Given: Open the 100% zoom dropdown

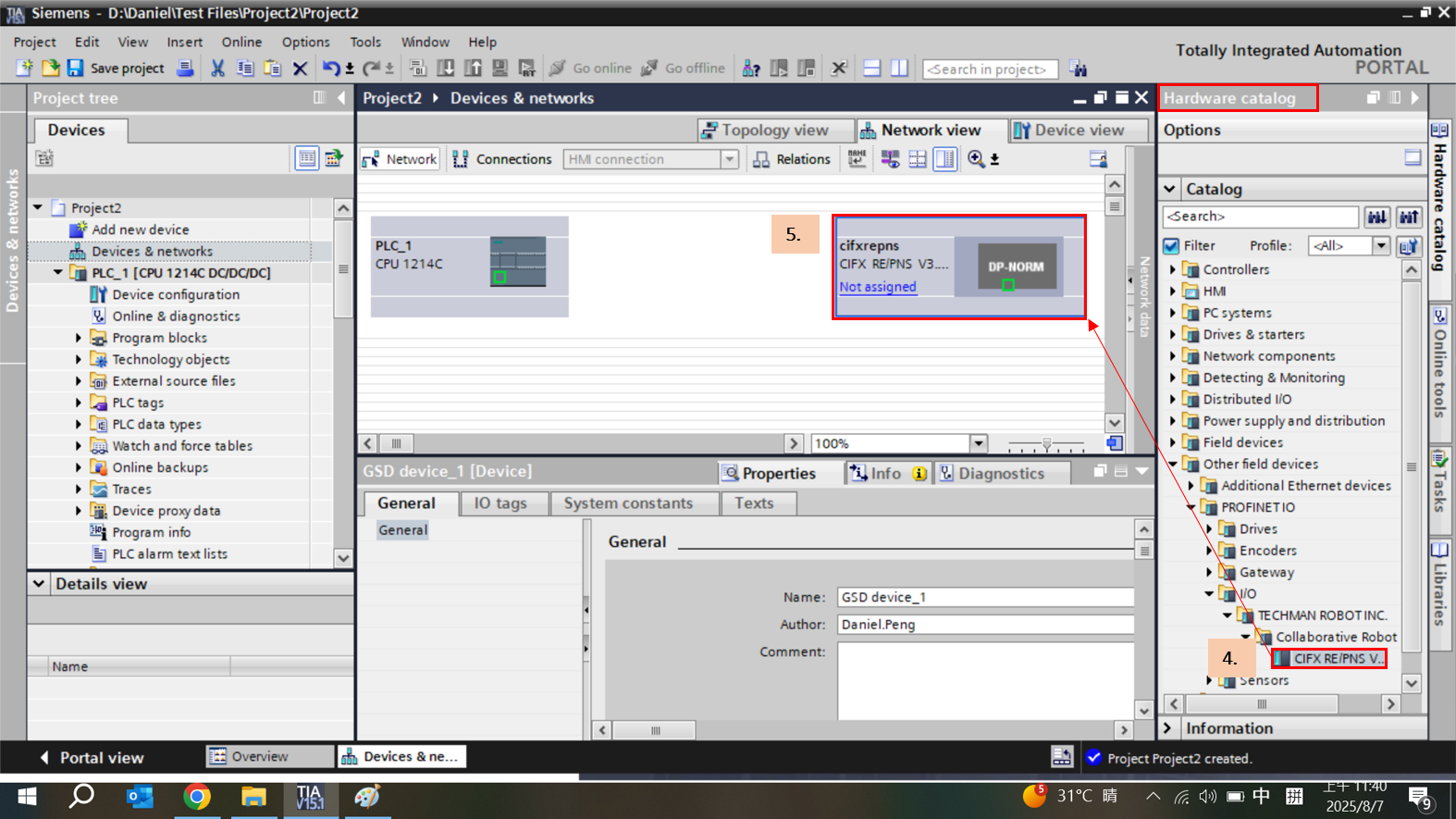Looking at the screenshot, I should [x=978, y=443].
